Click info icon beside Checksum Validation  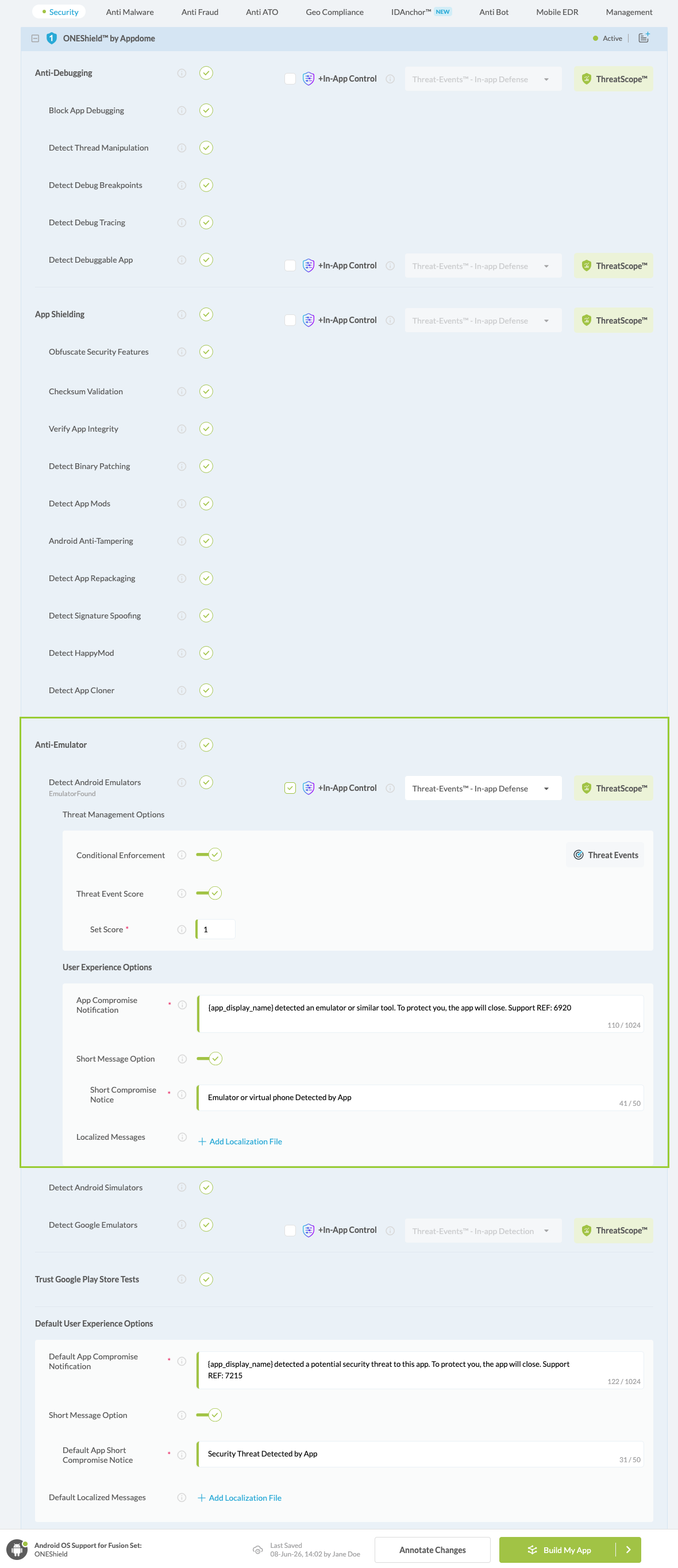pyautogui.click(x=182, y=391)
